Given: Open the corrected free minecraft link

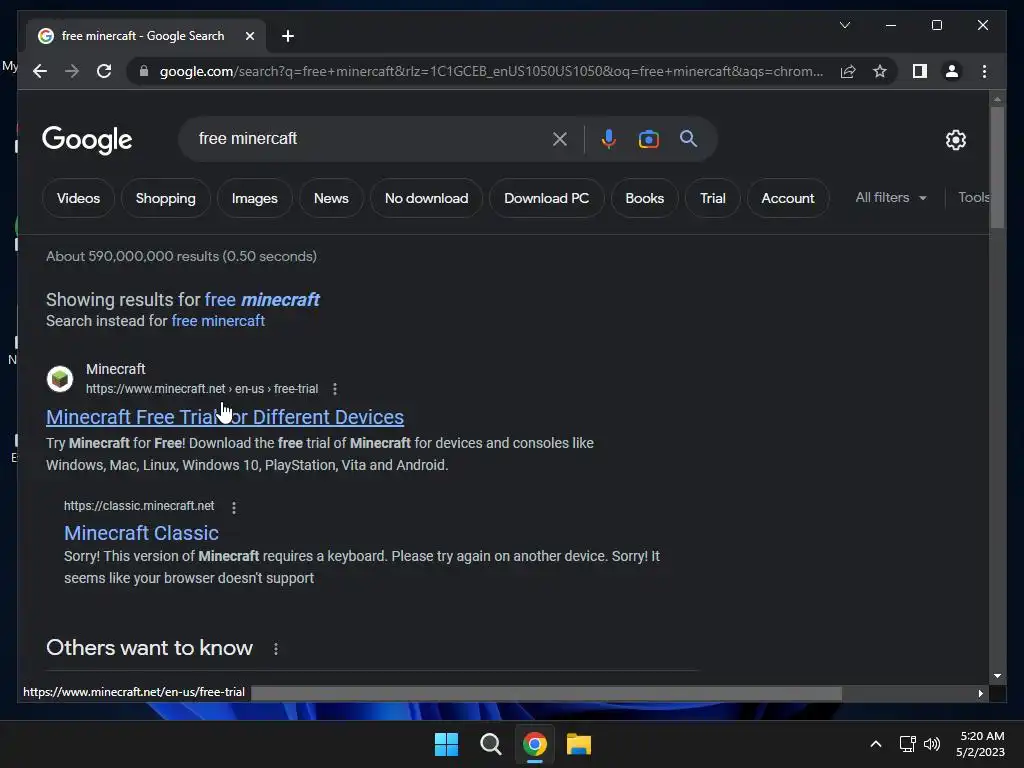Looking at the screenshot, I should point(262,300).
